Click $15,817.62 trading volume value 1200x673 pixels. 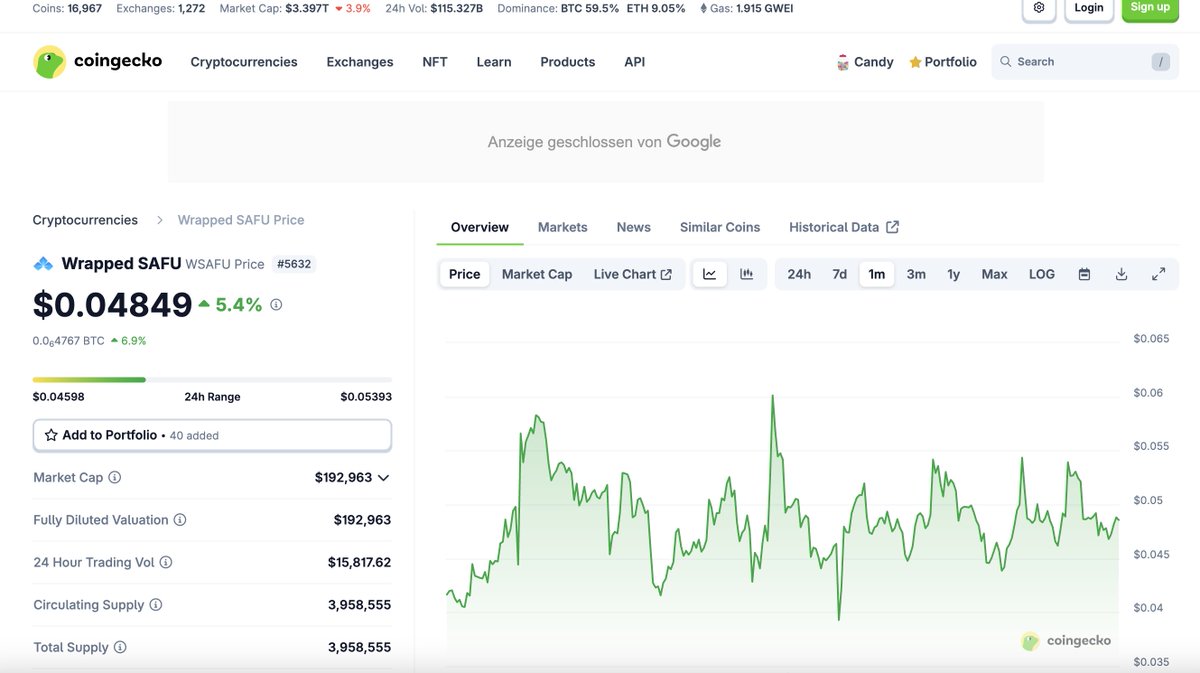[x=359, y=563]
